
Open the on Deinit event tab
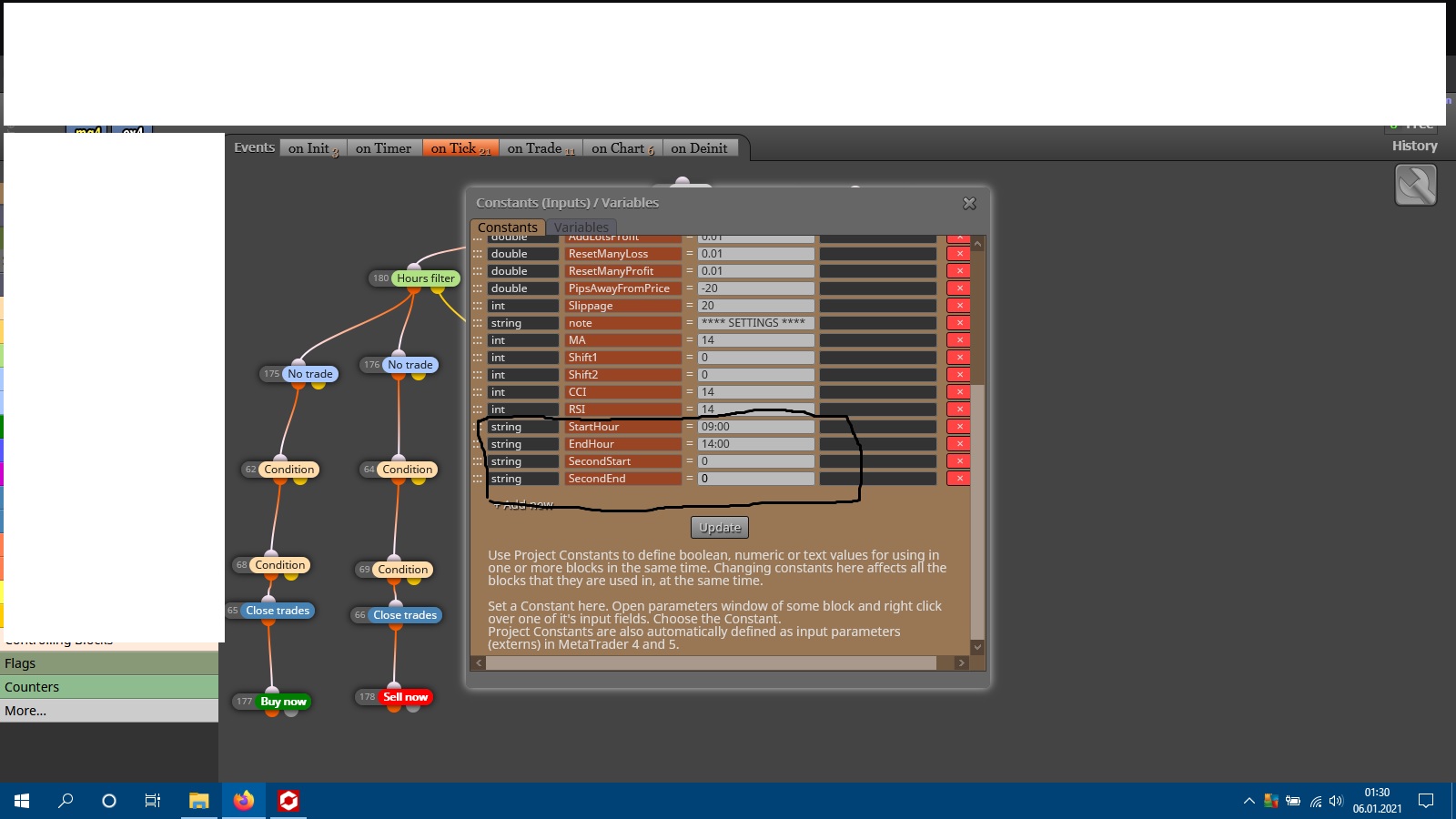(700, 148)
